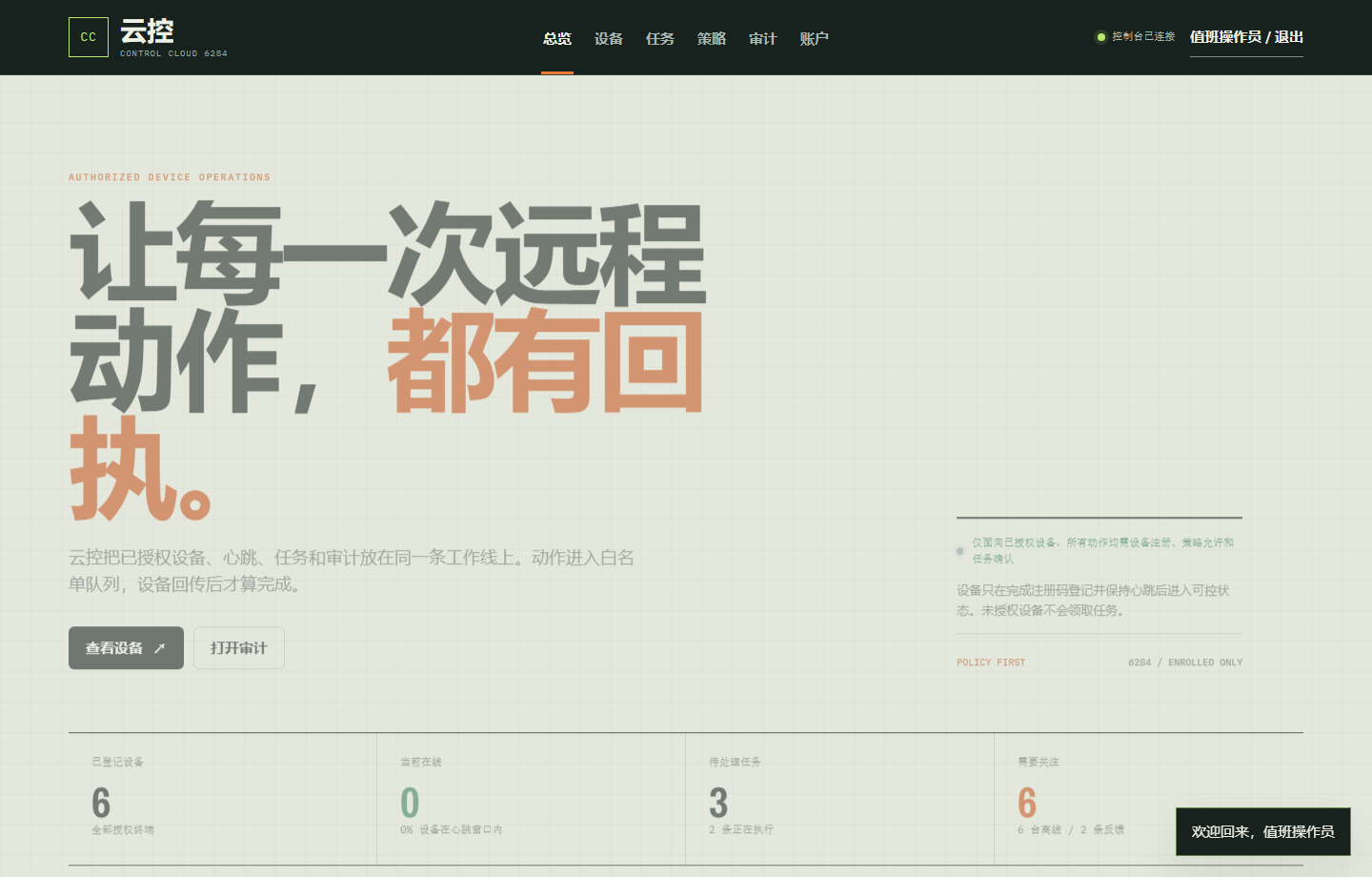Click the green console connection status dot

point(1101,37)
